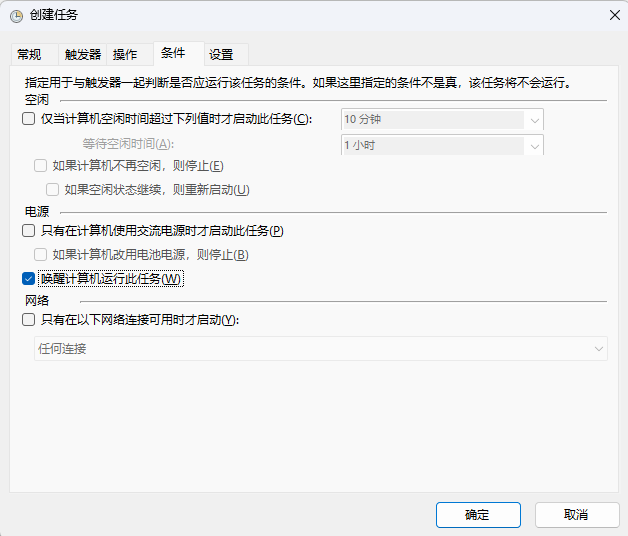The image size is (628, 536).
Task: Click the 等待空闲时间(A) label
Action: pos(128,144)
